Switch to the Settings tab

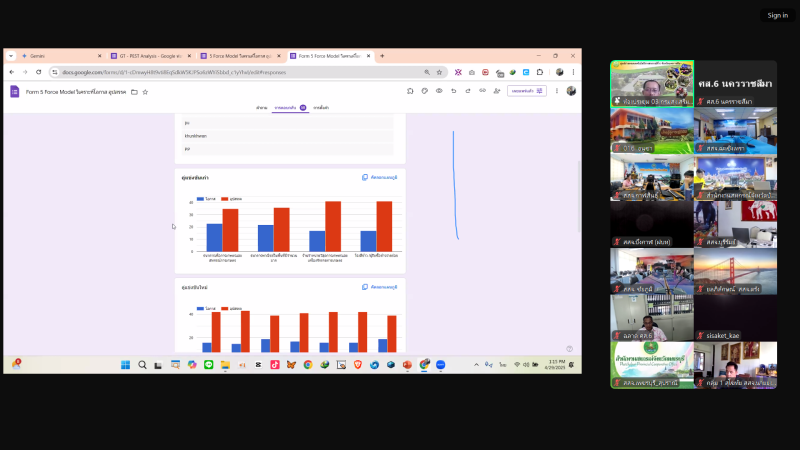point(321,108)
